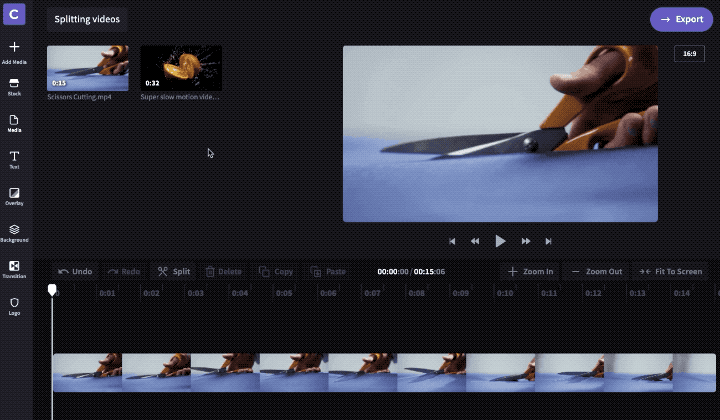Open the Overlay panel
This screenshot has height=420, width=720.
pos(14,196)
